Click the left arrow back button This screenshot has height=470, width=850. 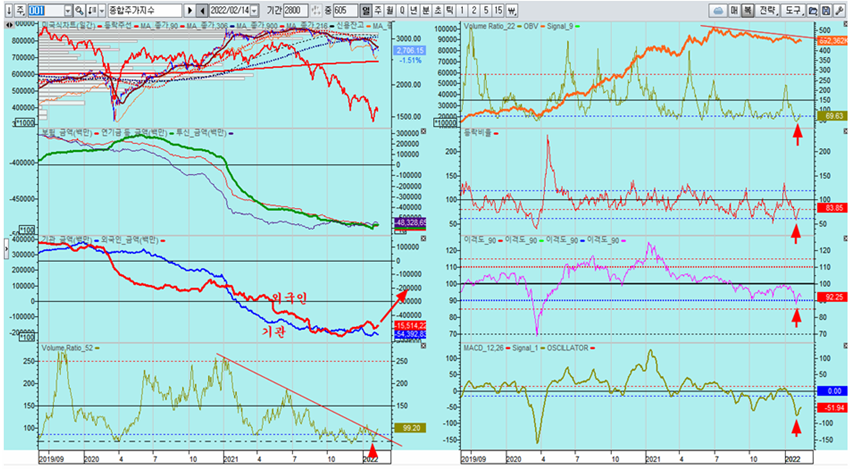[x=203, y=9]
